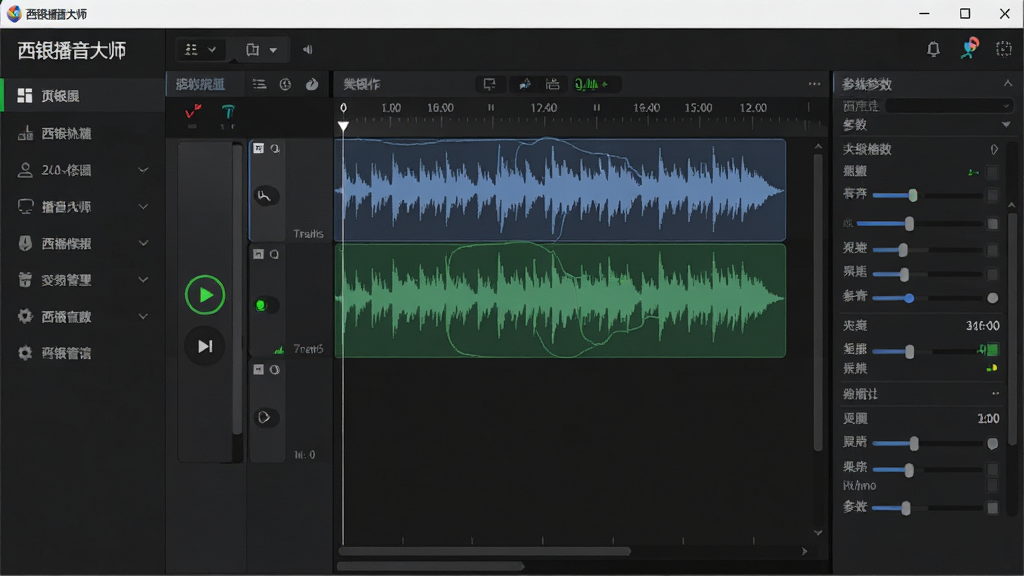Open the three-dot more menu above timeline
The height and width of the screenshot is (576, 1024).
pos(814,84)
